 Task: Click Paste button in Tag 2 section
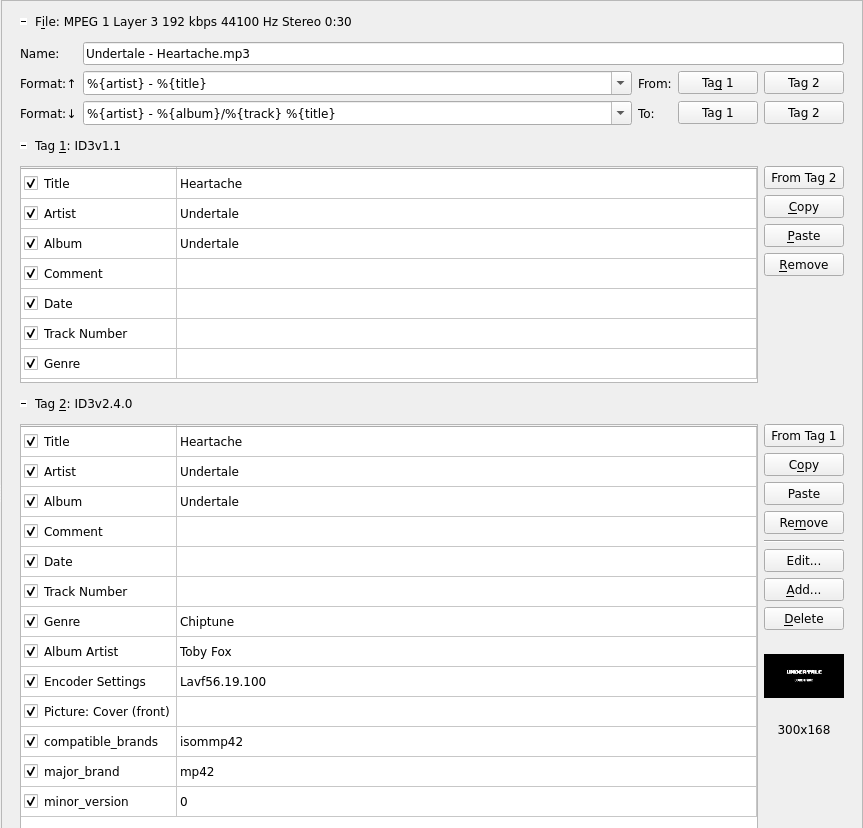804,494
